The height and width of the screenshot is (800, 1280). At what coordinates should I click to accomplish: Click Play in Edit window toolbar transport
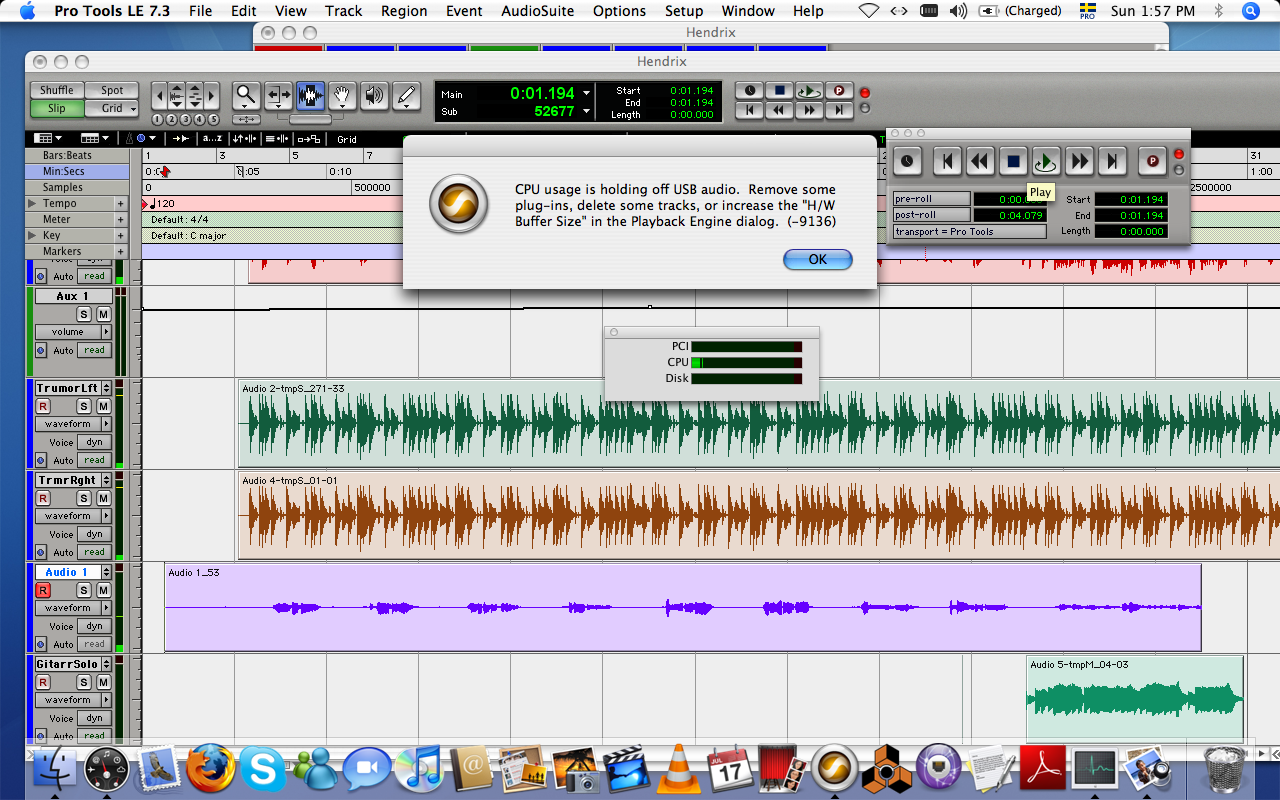tap(809, 90)
